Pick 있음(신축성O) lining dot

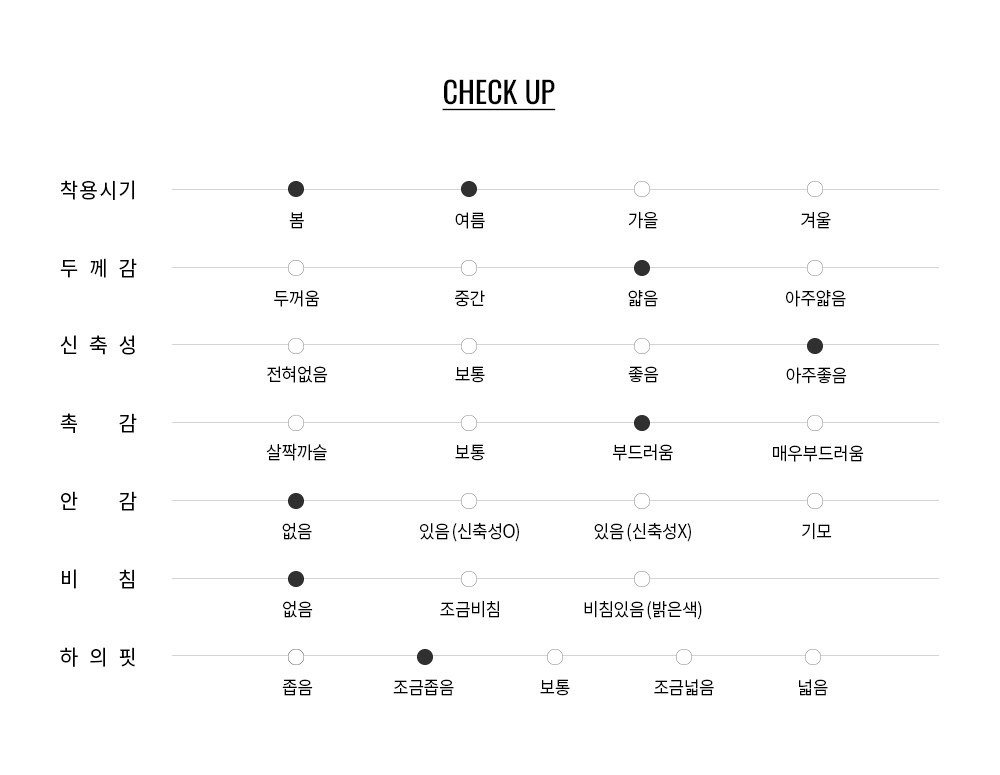click(x=469, y=501)
